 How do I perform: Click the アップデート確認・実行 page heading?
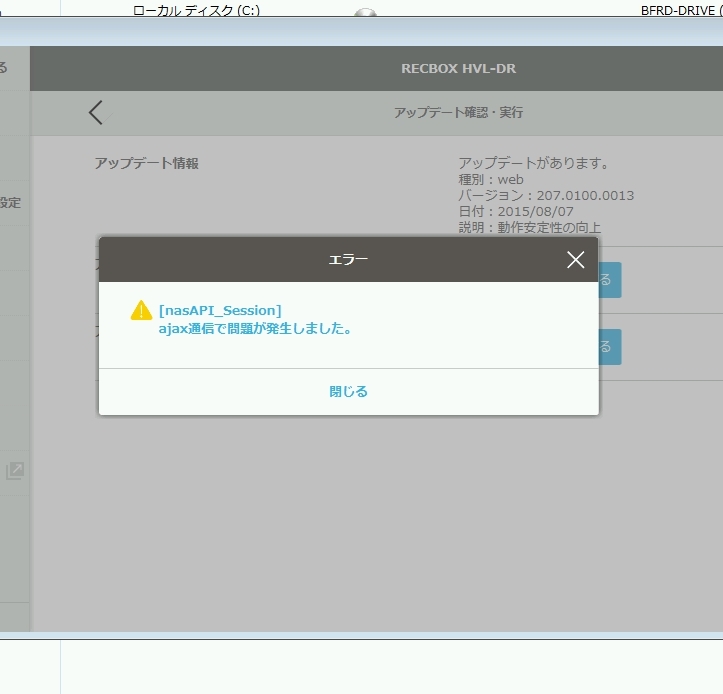coord(458,113)
